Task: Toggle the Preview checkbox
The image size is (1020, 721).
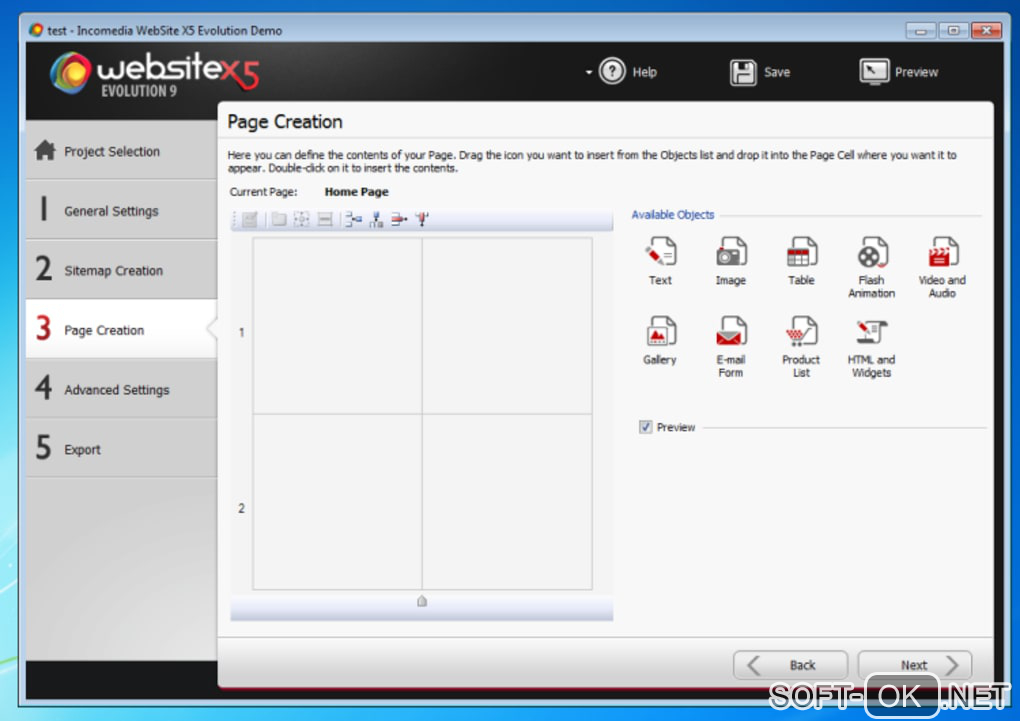Action: pyautogui.click(x=645, y=427)
